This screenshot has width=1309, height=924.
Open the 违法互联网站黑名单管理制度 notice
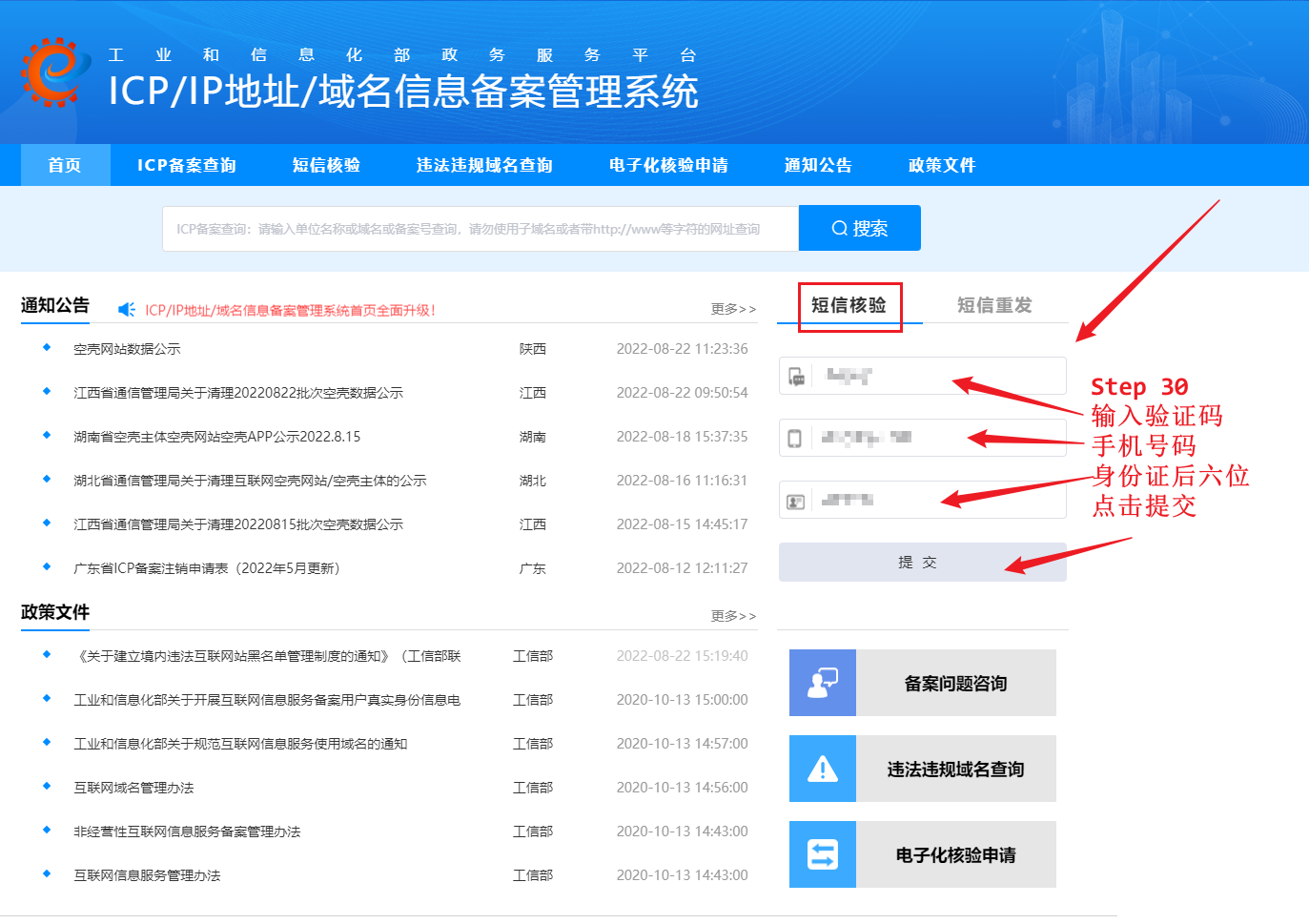point(267,656)
